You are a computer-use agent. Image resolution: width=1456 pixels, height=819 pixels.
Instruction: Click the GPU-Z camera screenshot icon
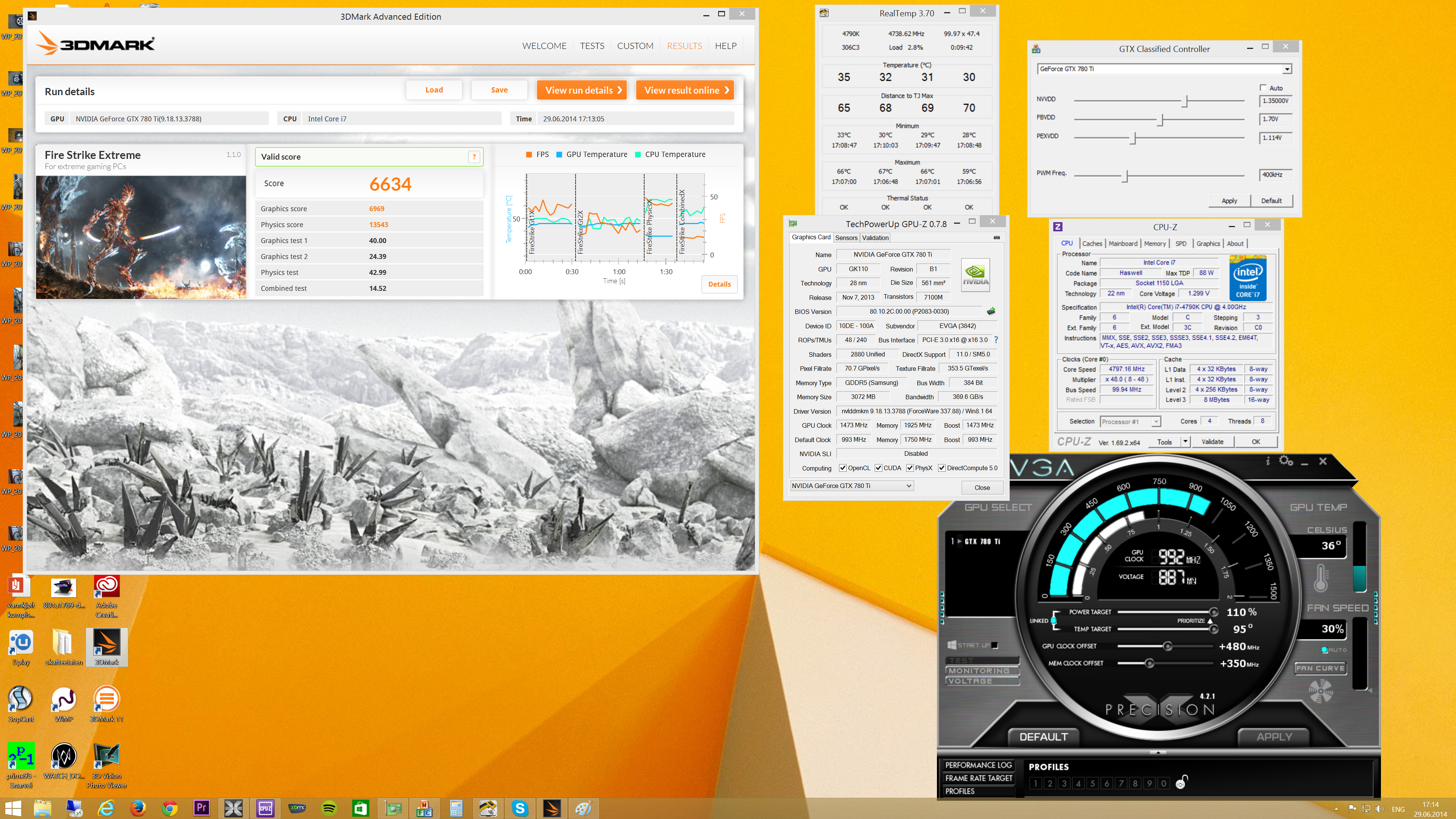coord(996,237)
